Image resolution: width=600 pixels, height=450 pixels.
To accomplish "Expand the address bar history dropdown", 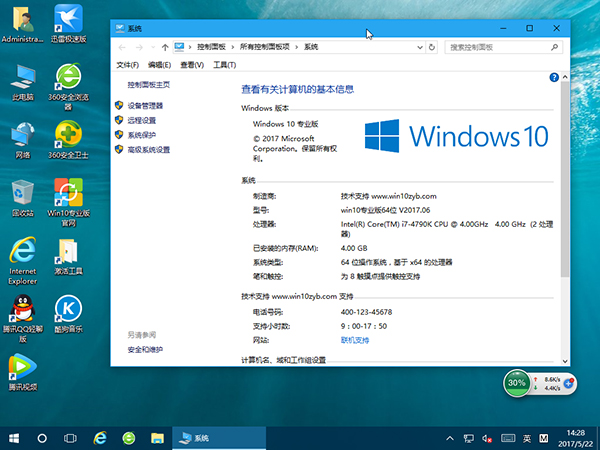I will tap(420, 47).
